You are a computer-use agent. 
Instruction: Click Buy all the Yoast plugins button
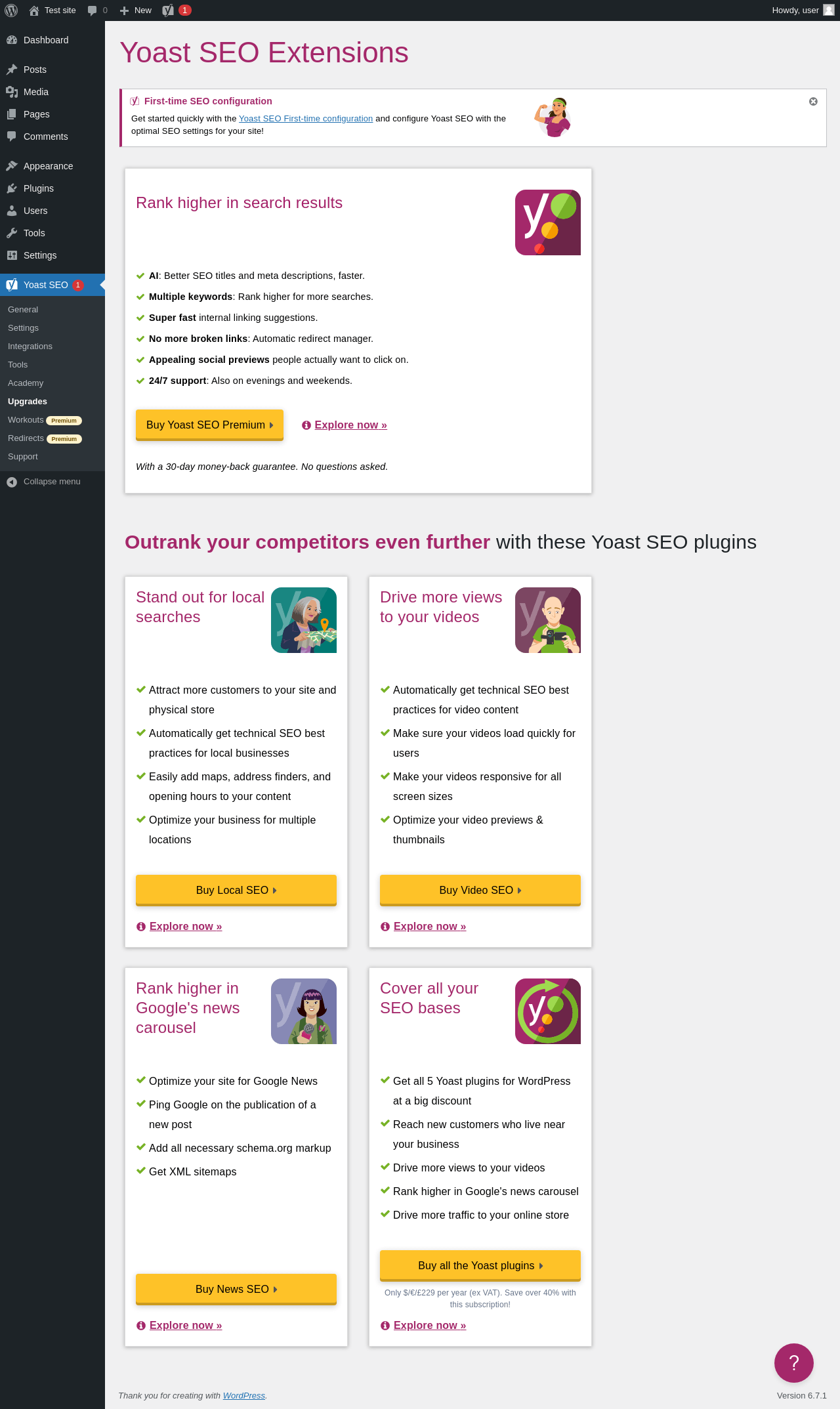coord(480,1266)
